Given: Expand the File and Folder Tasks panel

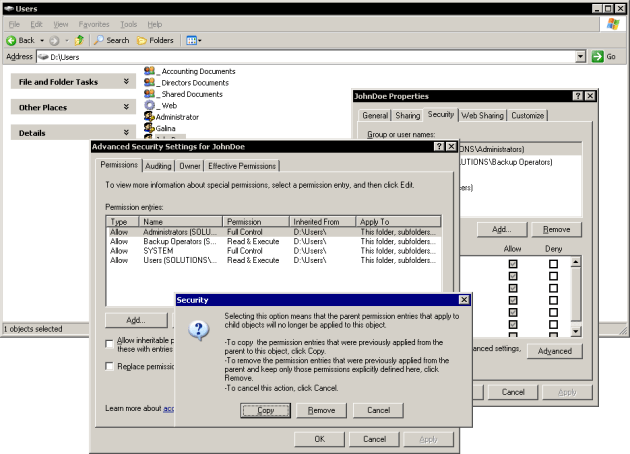Looking at the screenshot, I should pyautogui.click(x=126, y=81).
